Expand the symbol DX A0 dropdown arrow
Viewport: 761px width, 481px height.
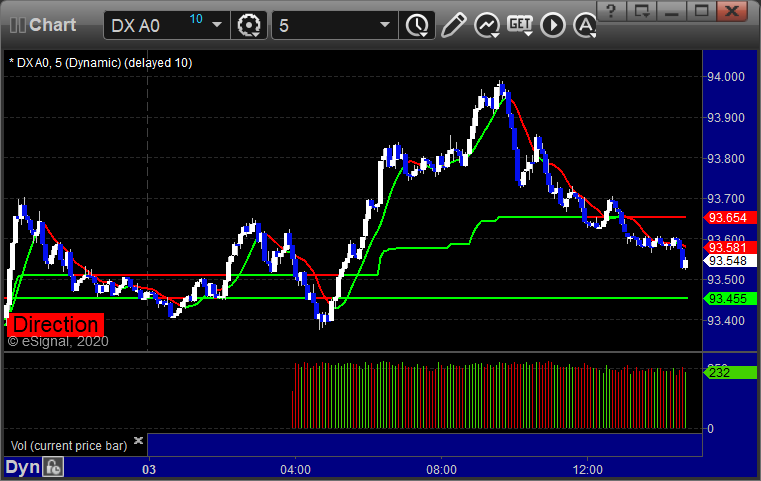[x=217, y=25]
